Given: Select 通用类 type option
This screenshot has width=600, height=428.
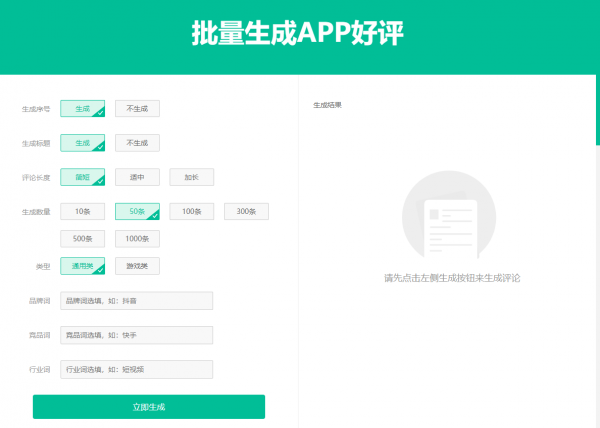Looking at the screenshot, I should tap(82, 266).
